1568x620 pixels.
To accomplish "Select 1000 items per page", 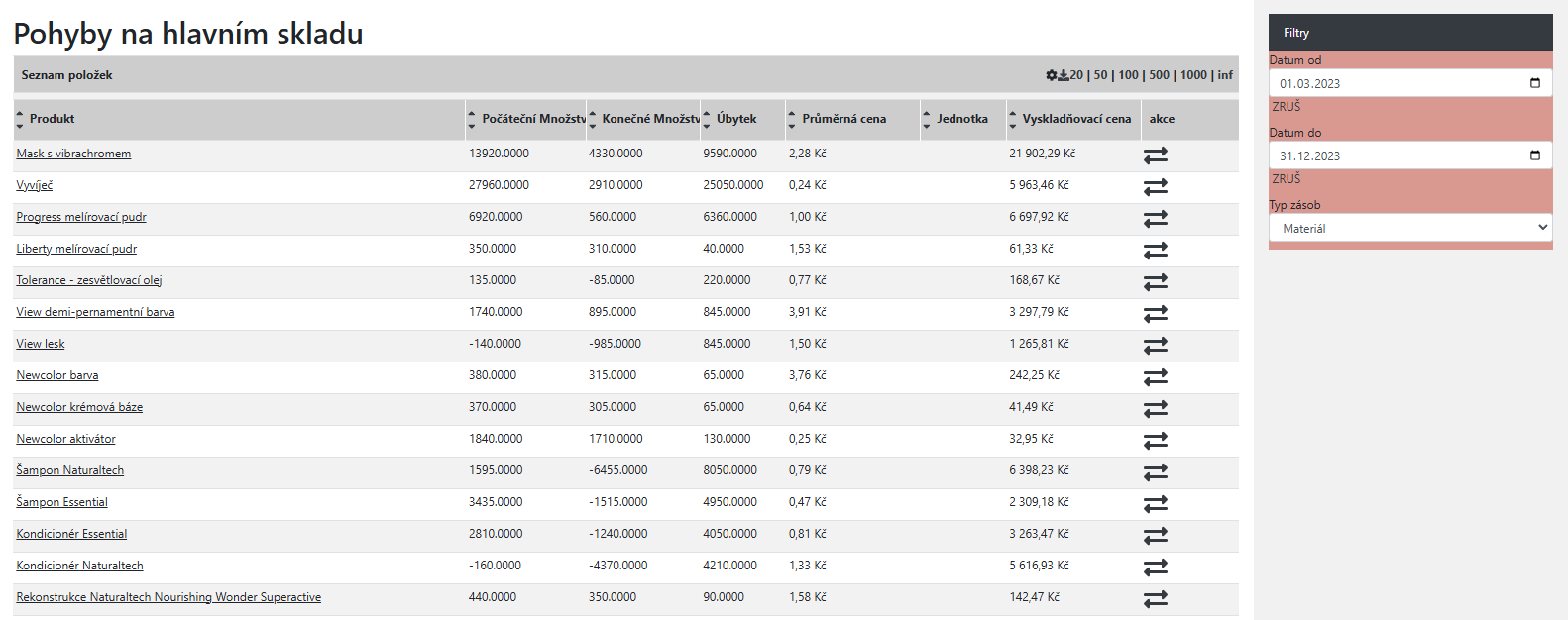I will [1193, 75].
